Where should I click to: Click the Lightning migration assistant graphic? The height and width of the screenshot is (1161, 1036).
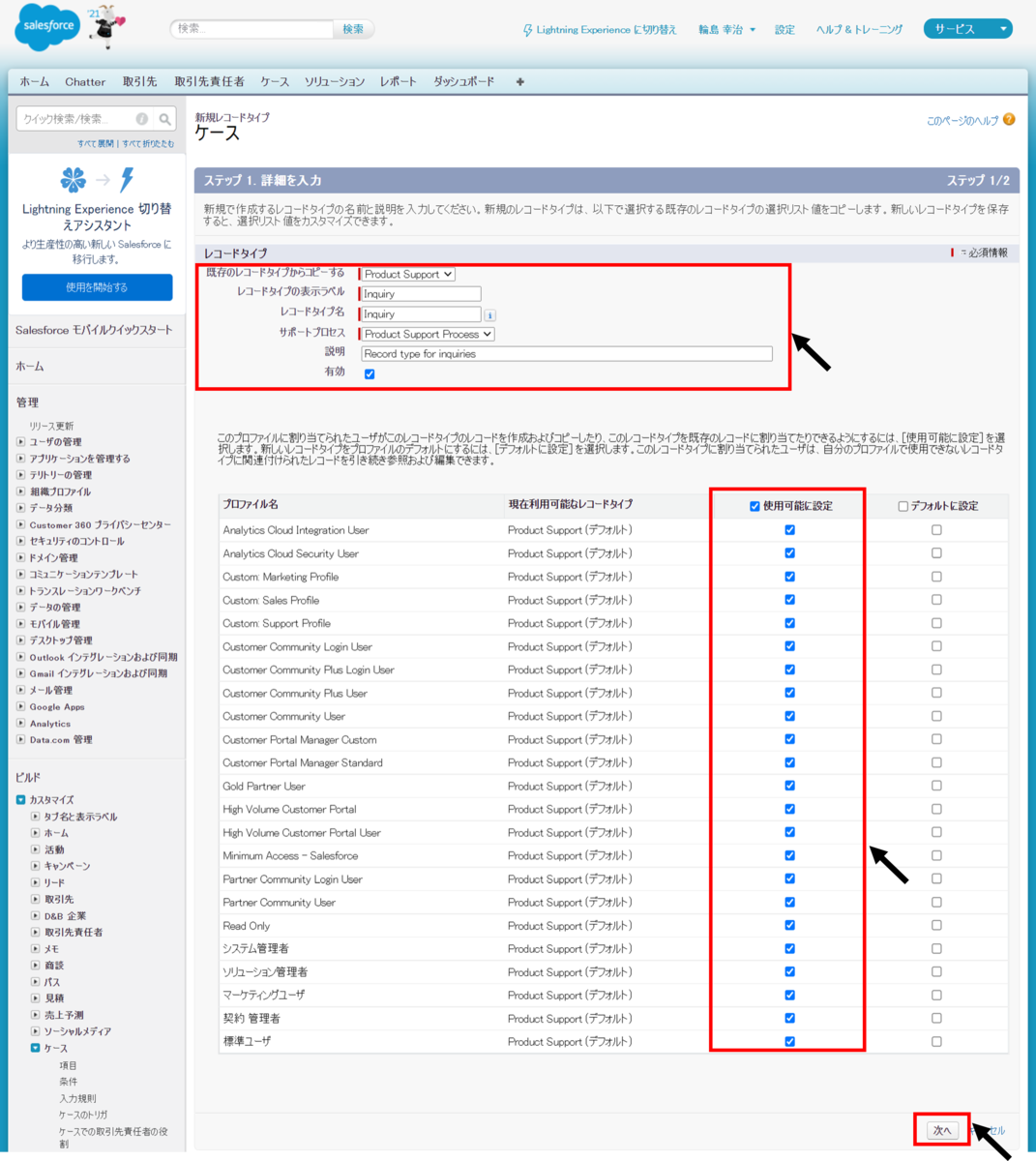coord(97,179)
